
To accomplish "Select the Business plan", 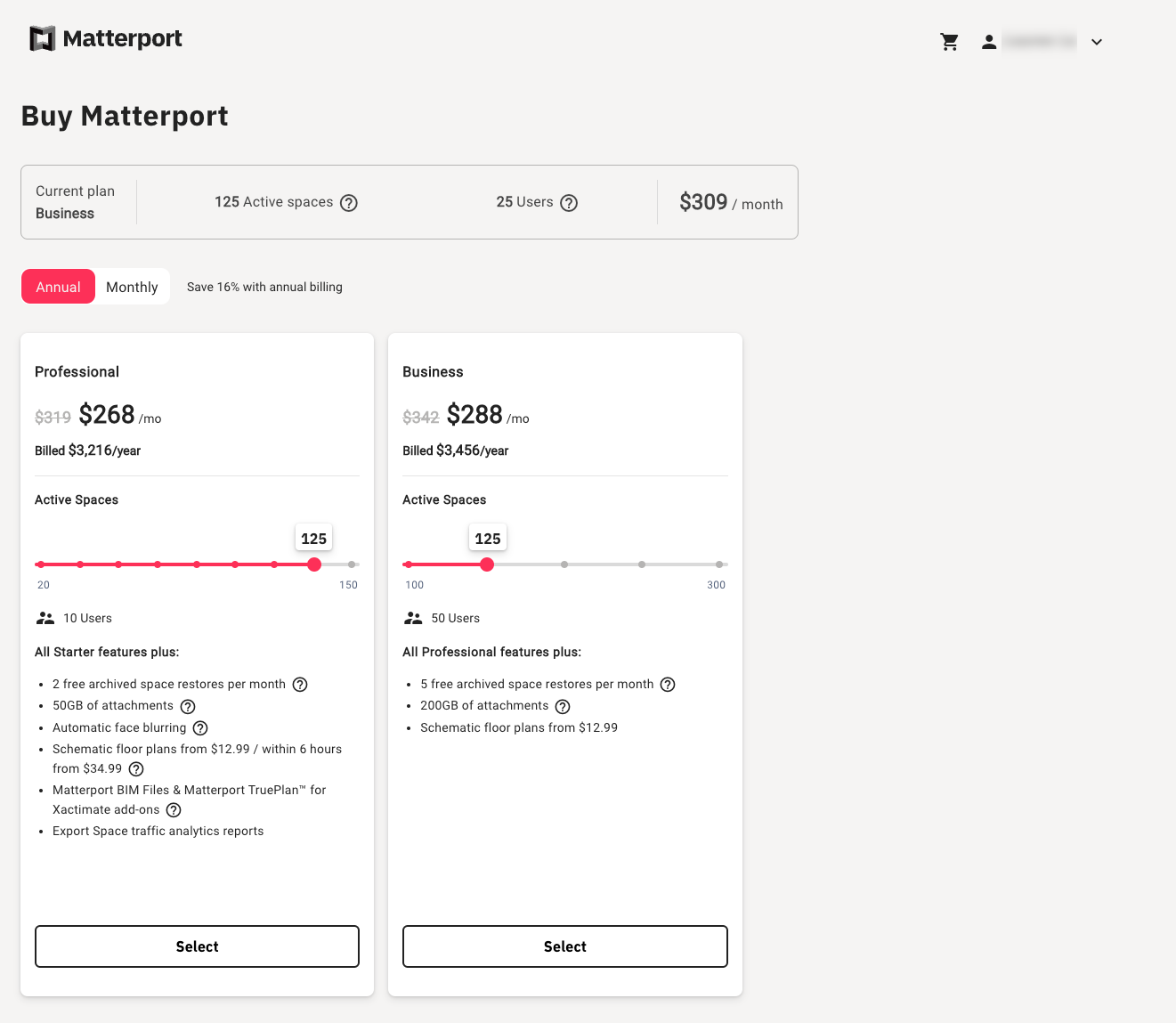I will [565, 946].
